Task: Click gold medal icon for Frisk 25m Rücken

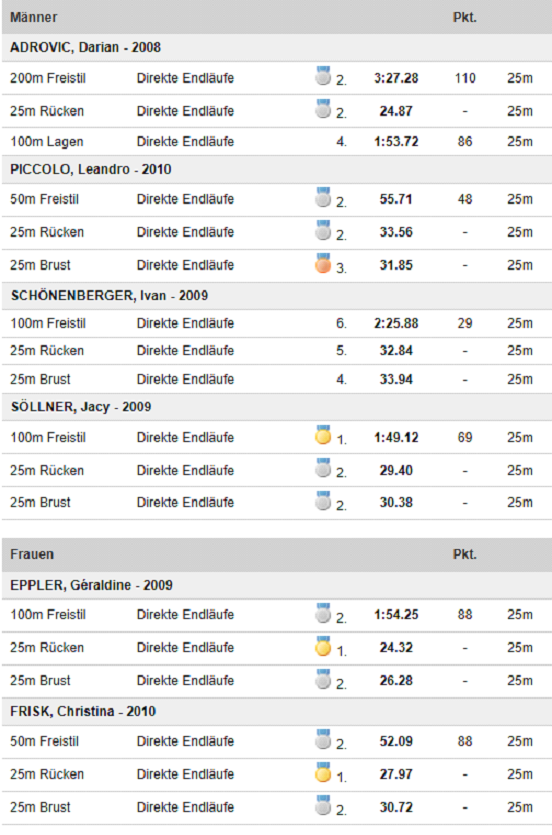Action: [323, 772]
